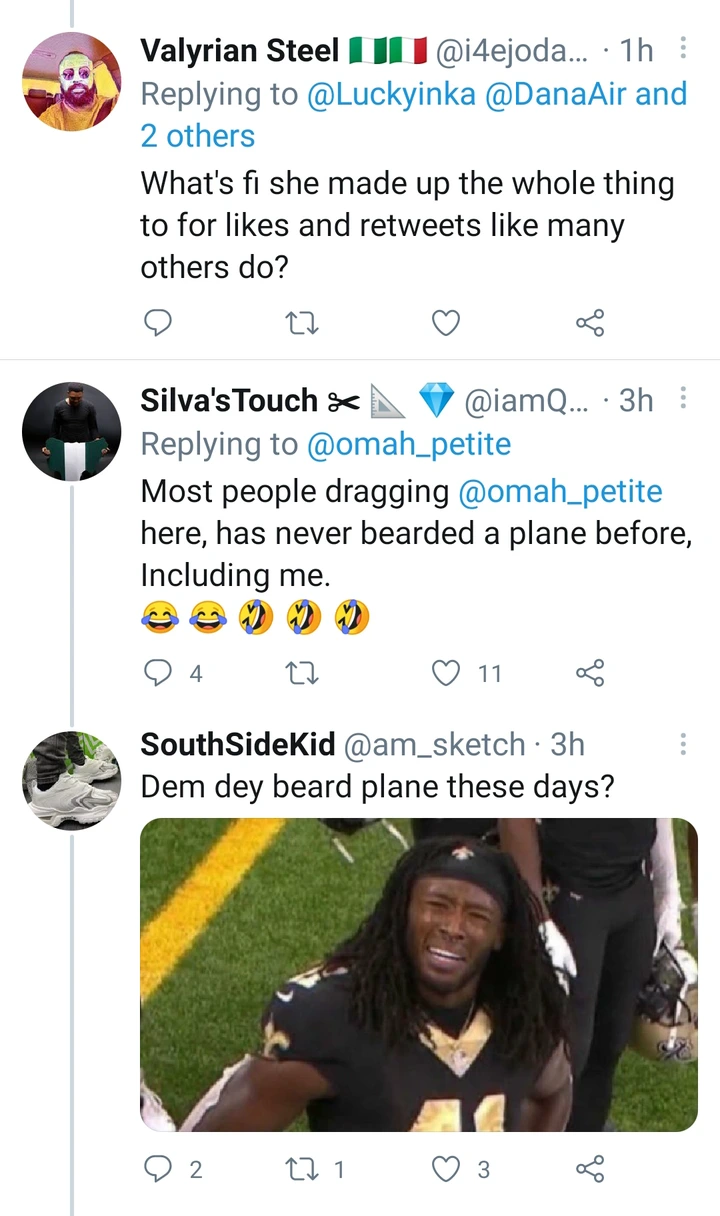720x1216 pixels.
Task: Reply to Valyrian Steel's tweet
Action: pos(157,323)
